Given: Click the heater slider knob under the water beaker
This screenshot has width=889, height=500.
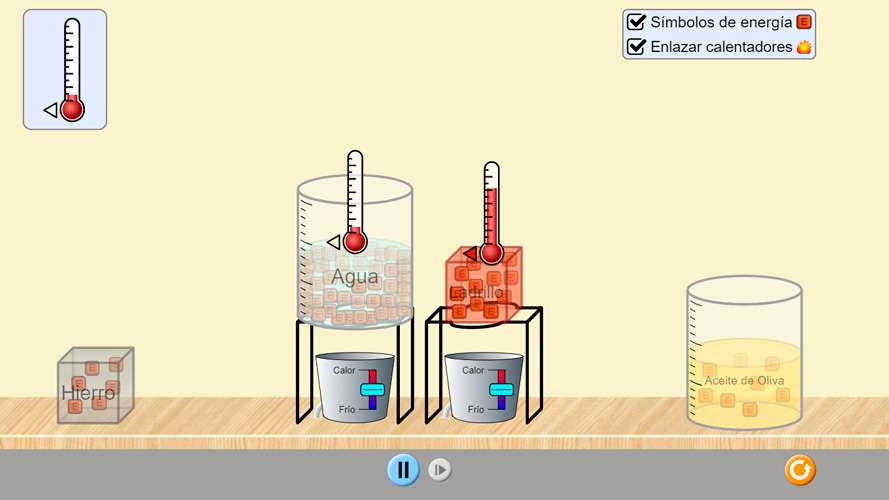Looking at the screenshot, I should coord(372,389).
